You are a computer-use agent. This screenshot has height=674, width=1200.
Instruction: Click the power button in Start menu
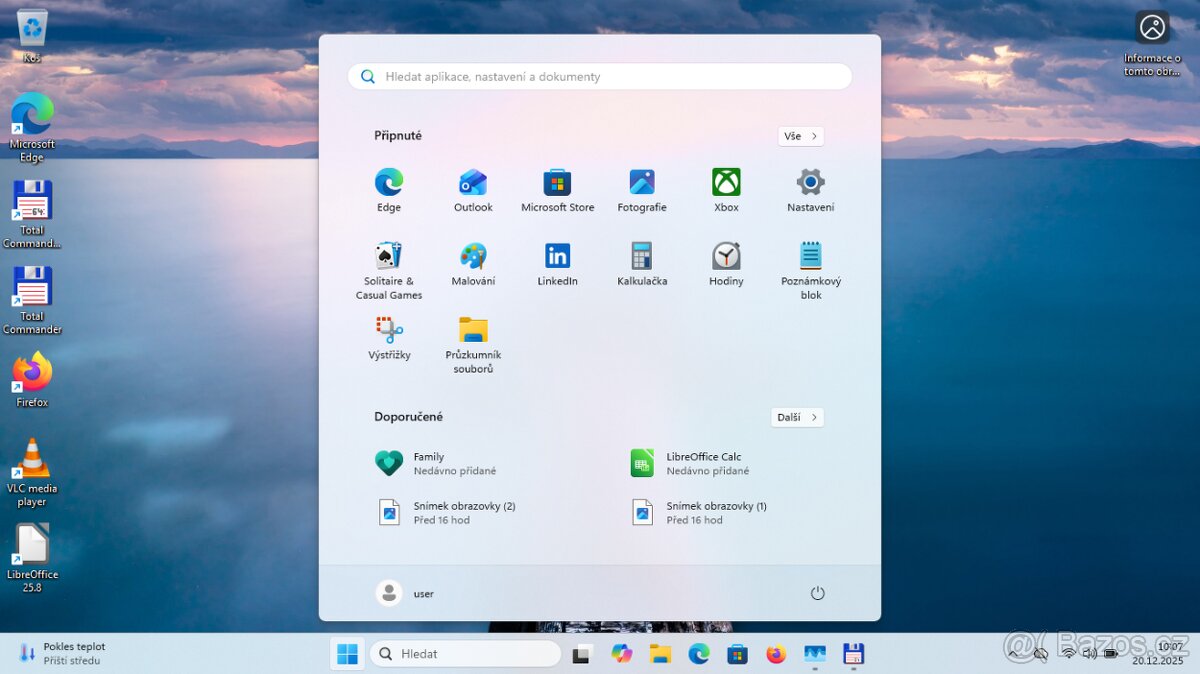coord(817,592)
